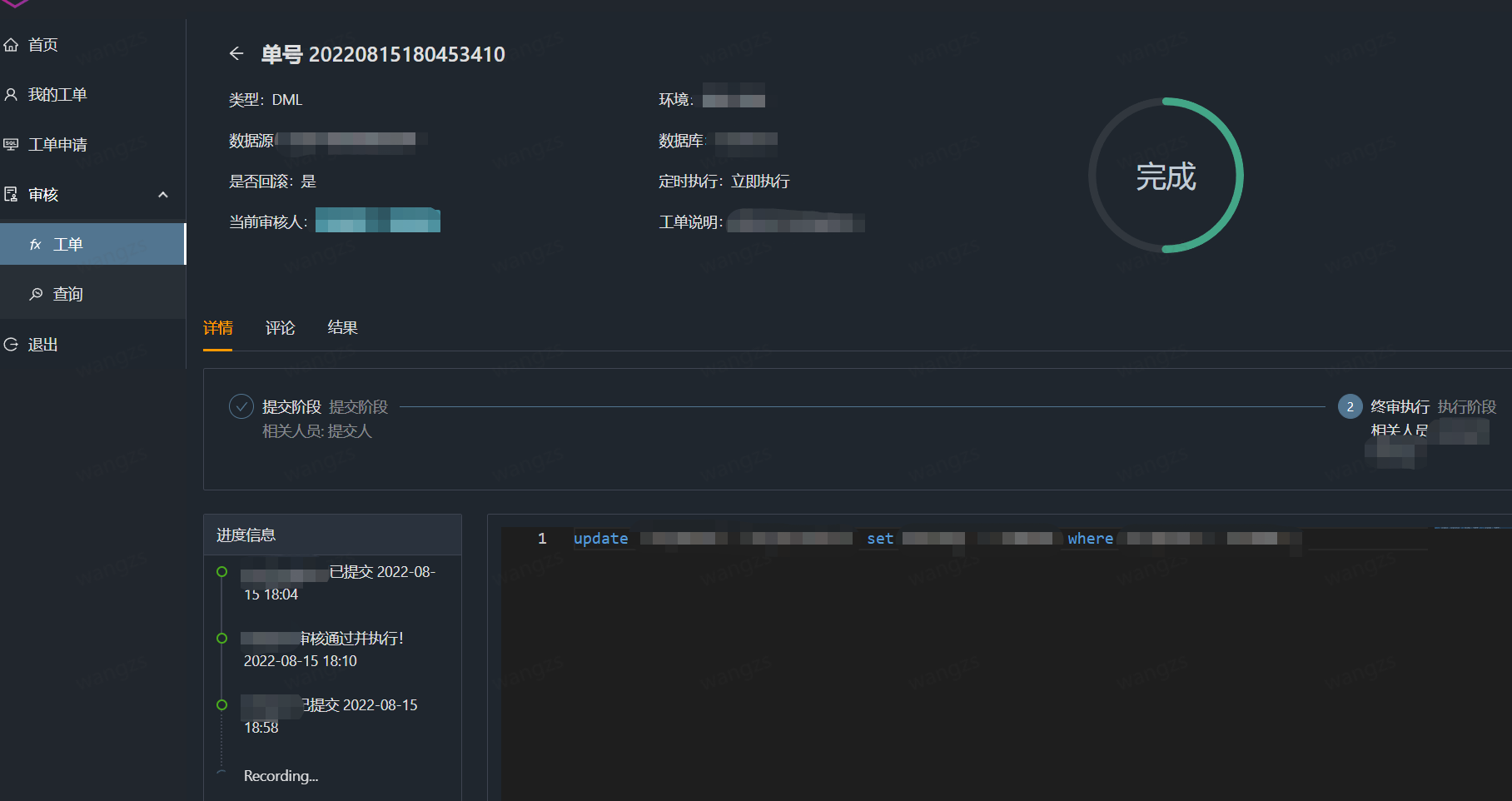Select 查询 submenu item

(x=92, y=295)
